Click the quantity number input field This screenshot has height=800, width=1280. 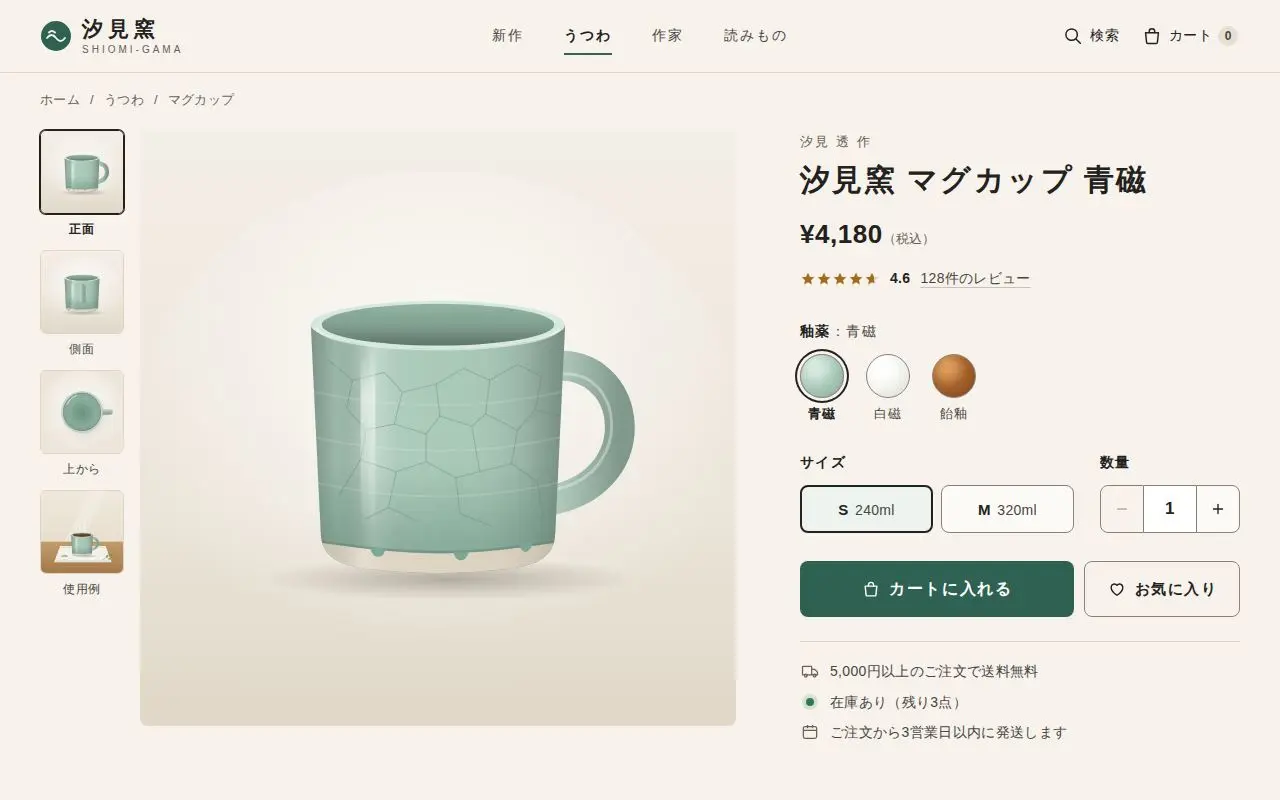1170,509
